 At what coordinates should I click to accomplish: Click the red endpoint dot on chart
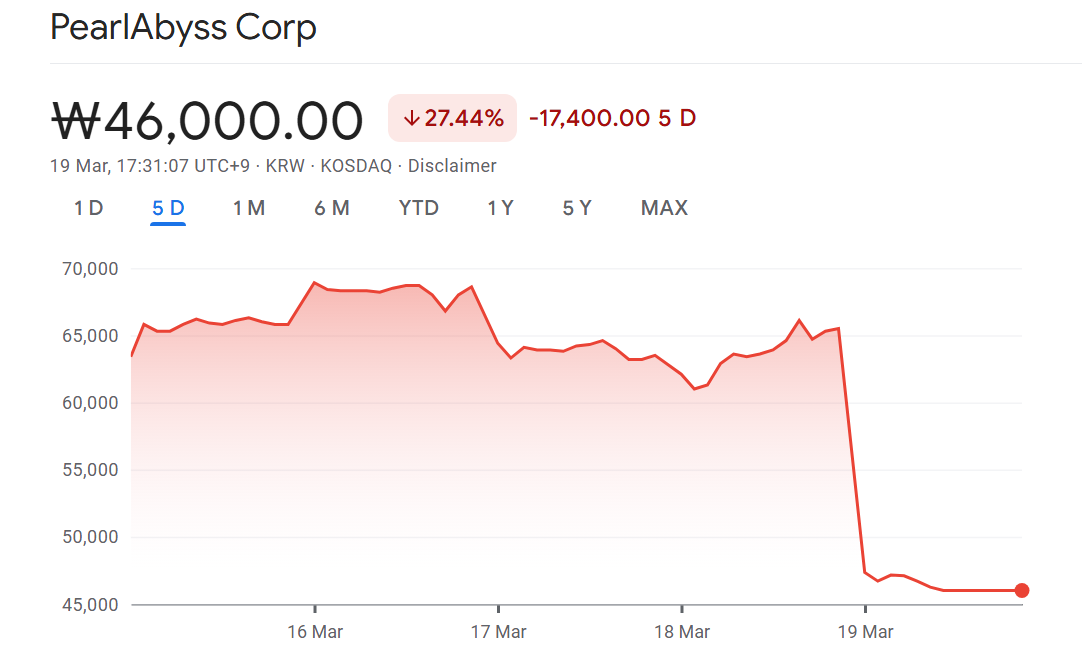coord(1021,591)
